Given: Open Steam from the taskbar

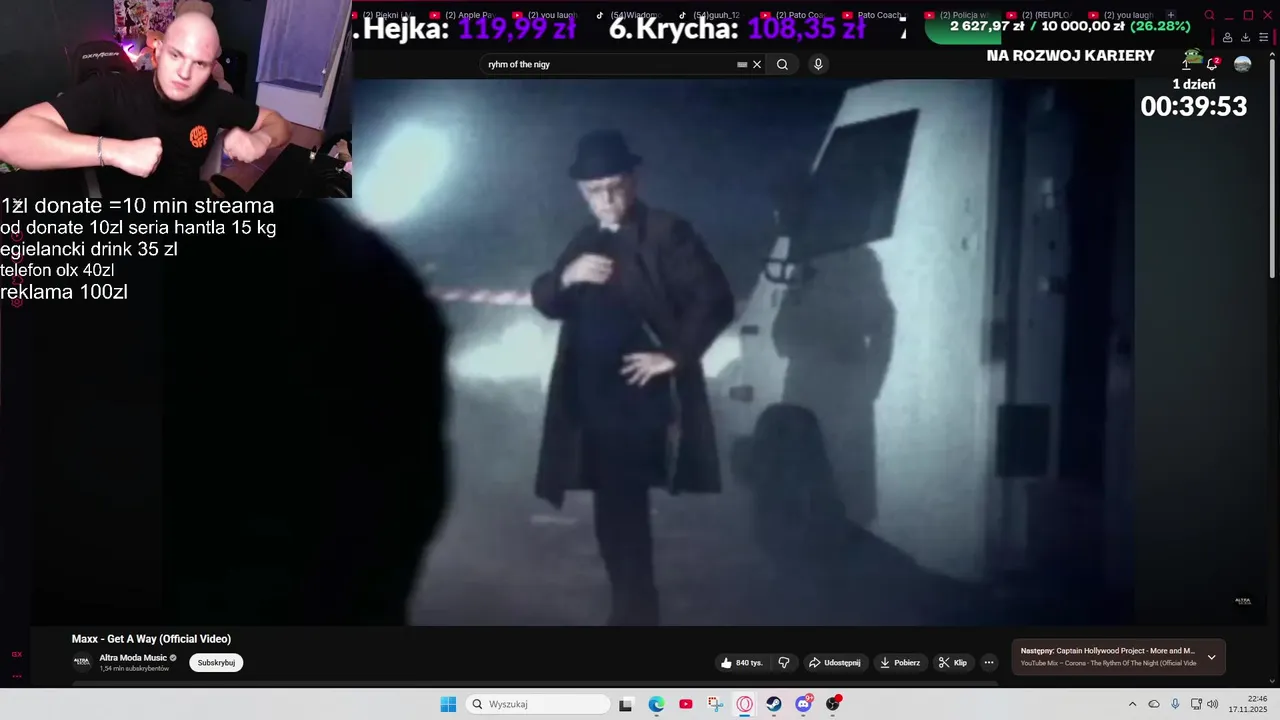Looking at the screenshot, I should 774,704.
